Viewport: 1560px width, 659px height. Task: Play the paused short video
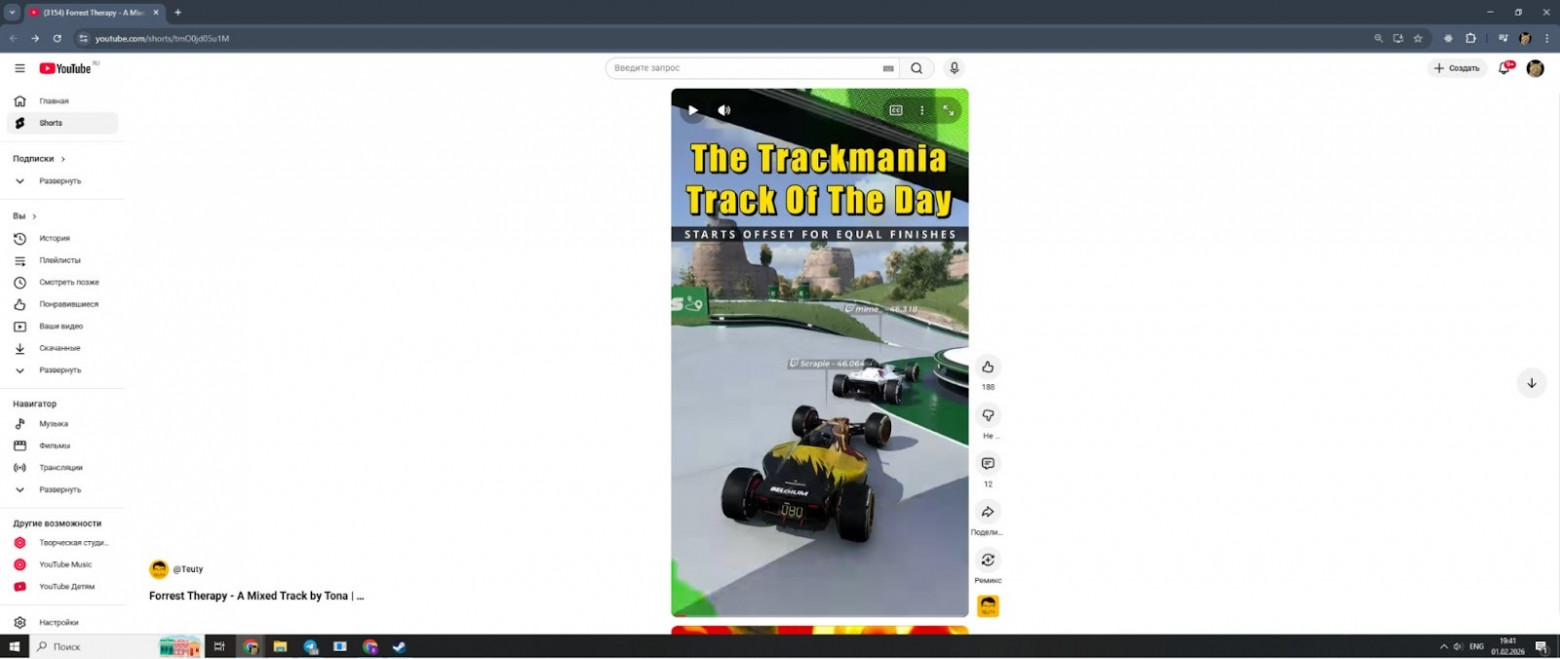pos(692,110)
